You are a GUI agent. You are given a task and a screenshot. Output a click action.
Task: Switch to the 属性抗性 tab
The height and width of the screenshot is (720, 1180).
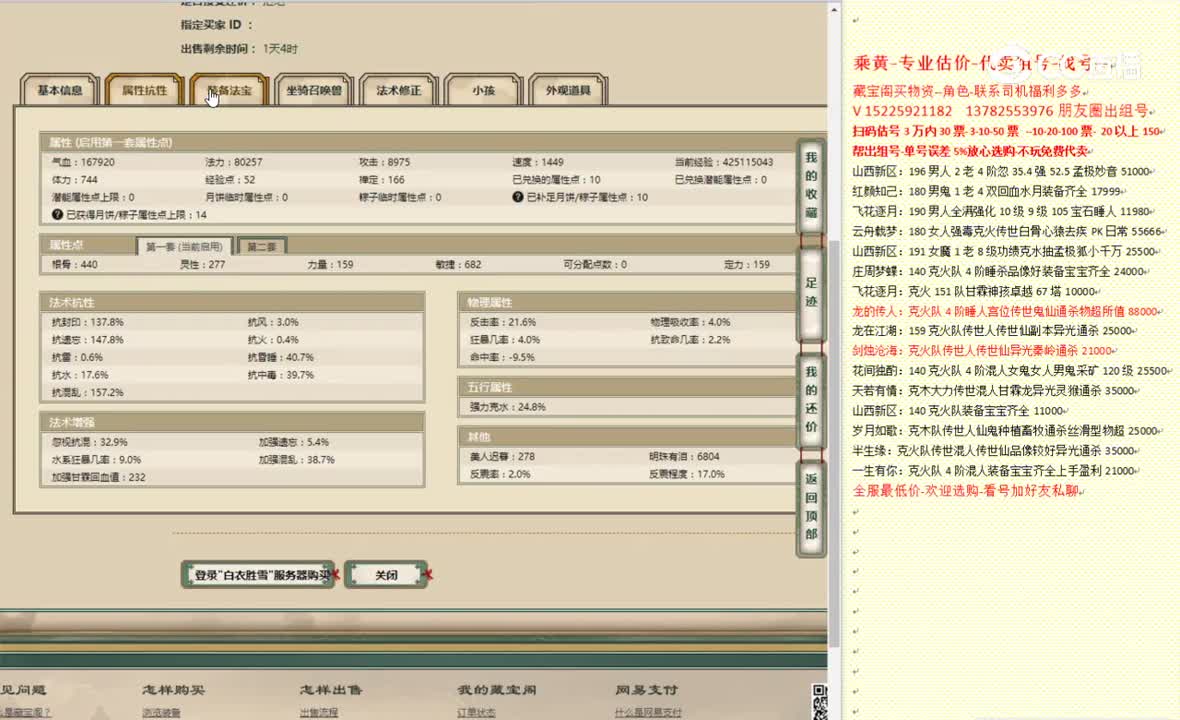(x=144, y=90)
